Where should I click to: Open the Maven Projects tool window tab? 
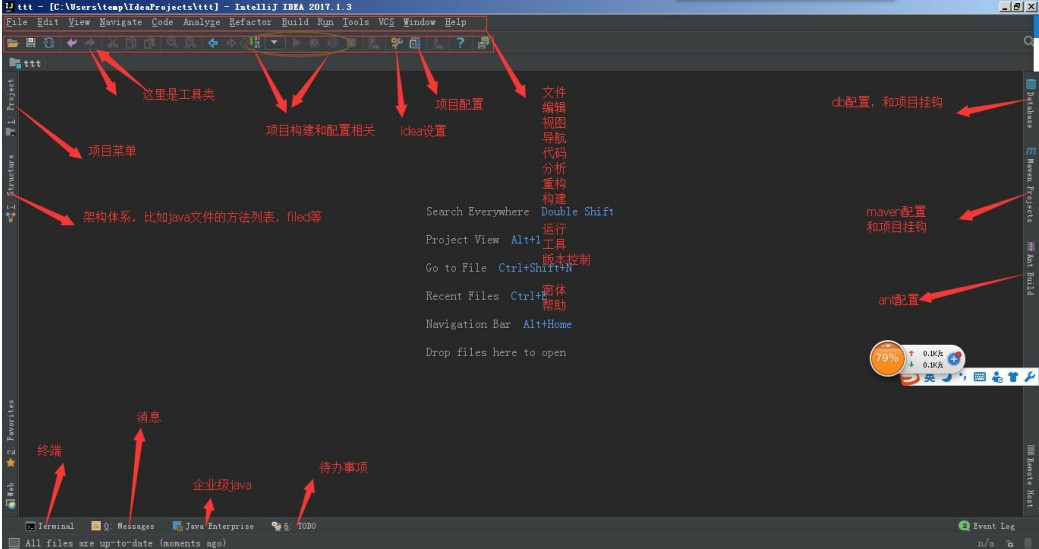(1030, 185)
